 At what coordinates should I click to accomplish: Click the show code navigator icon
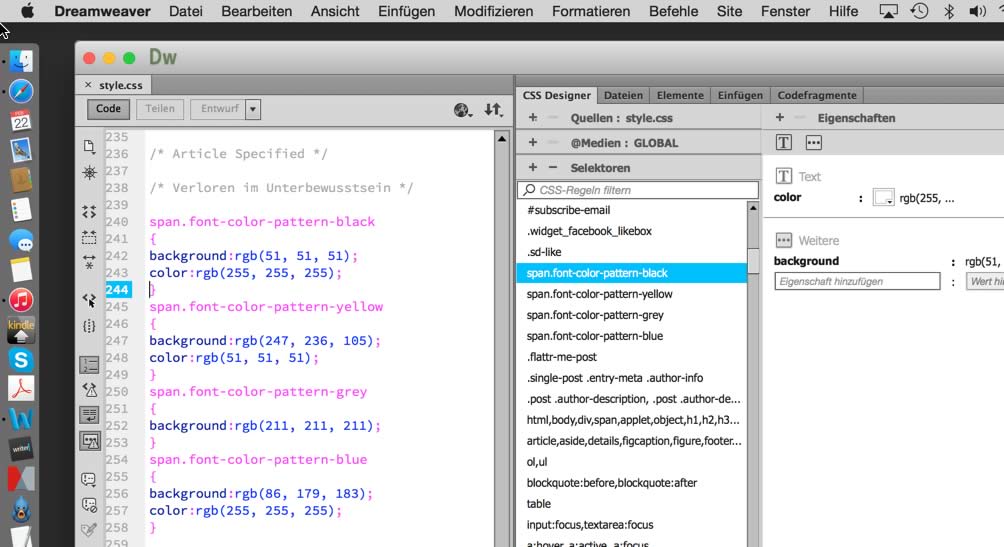(x=90, y=173)
